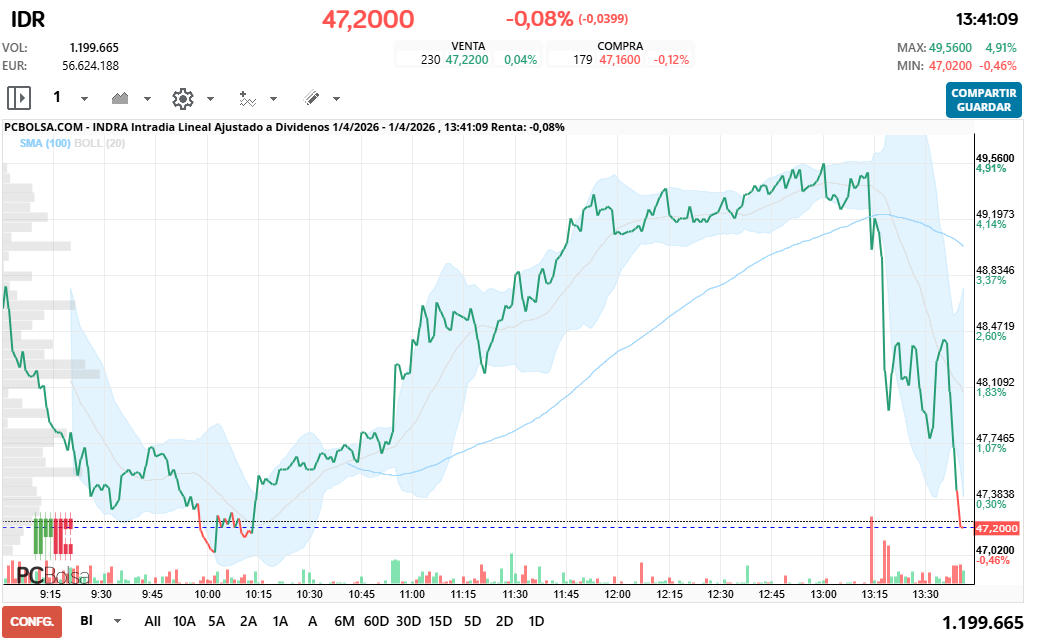Select the 10A time range
This screenshot has width=1037, height=643.
184,621
